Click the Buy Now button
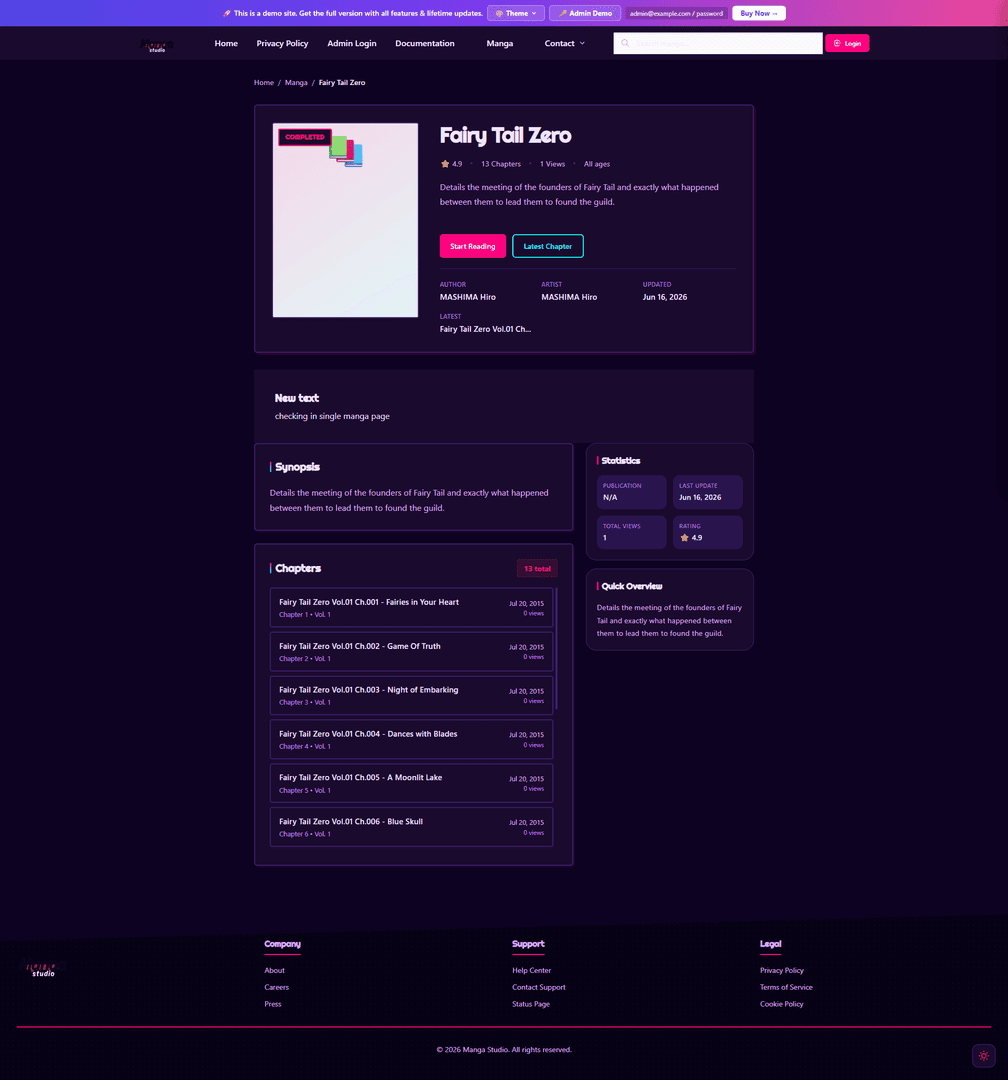Image resolution: width=1008 pixels, height=1080 pixels. tap(759, 13)
